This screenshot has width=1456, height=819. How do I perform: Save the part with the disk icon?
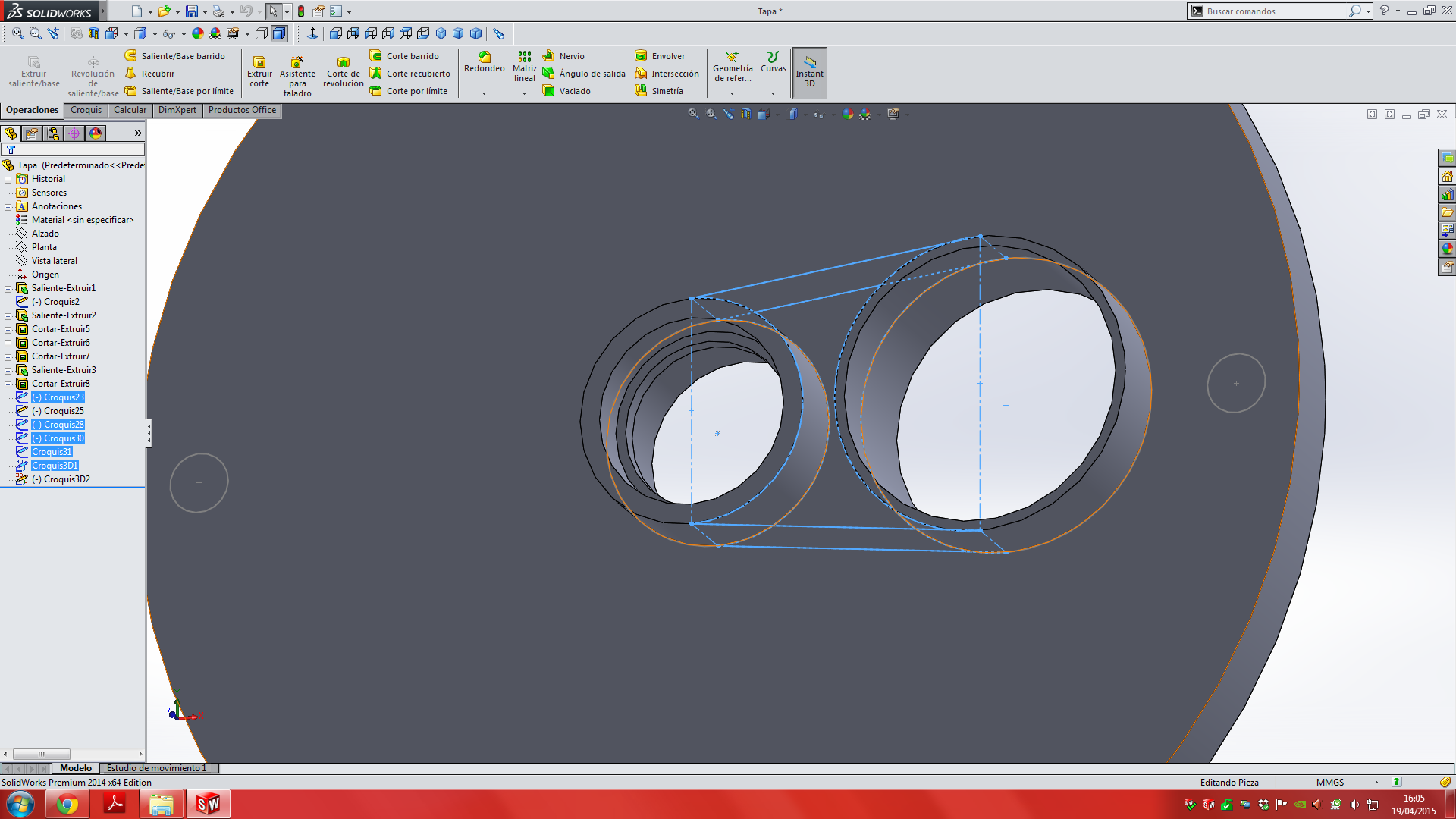(x=192, y=11)
